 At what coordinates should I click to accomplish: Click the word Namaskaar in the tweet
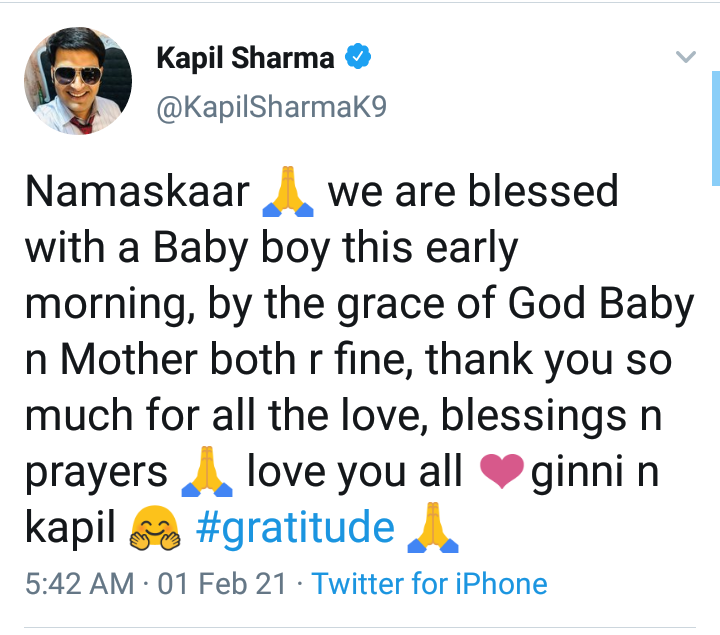[x=137, y=192]
